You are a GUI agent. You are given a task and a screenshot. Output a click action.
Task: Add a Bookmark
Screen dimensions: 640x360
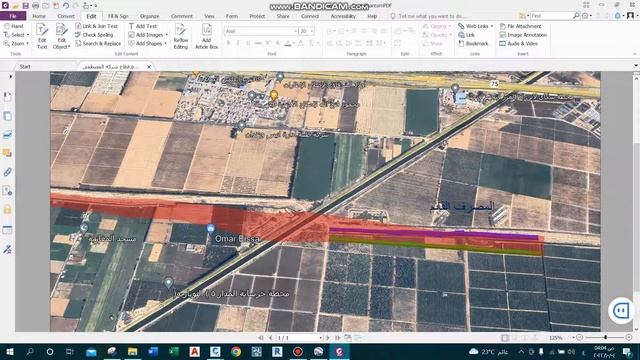[x=473, y=43]
